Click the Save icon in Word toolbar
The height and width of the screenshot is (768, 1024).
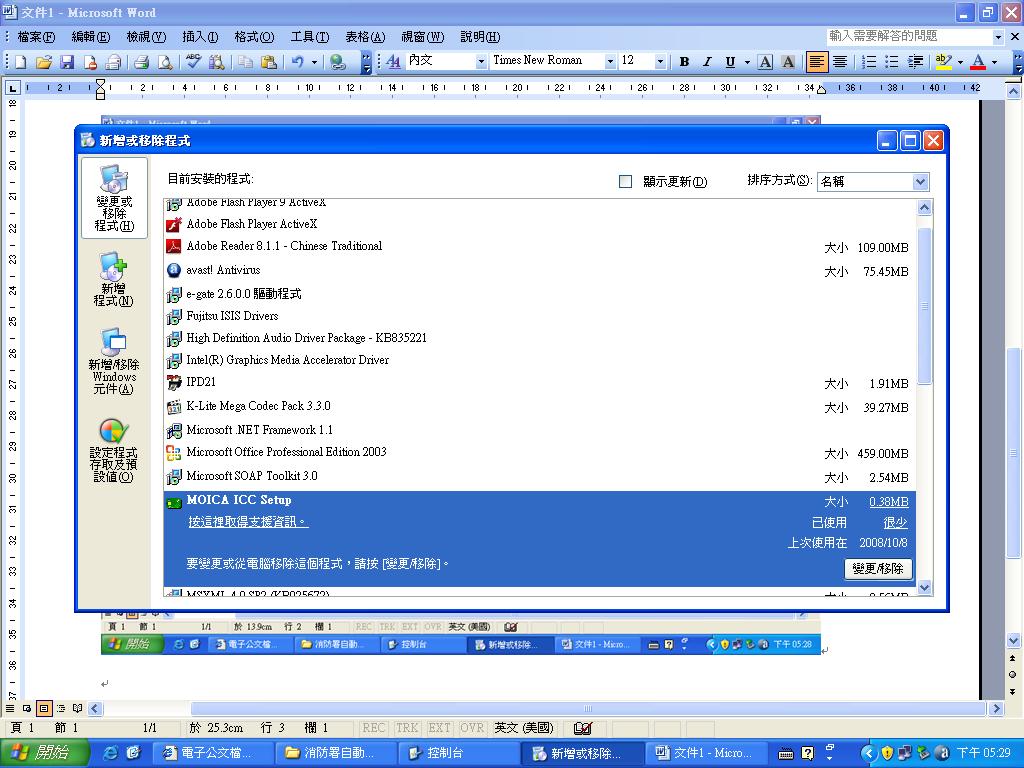click(67, 62)
